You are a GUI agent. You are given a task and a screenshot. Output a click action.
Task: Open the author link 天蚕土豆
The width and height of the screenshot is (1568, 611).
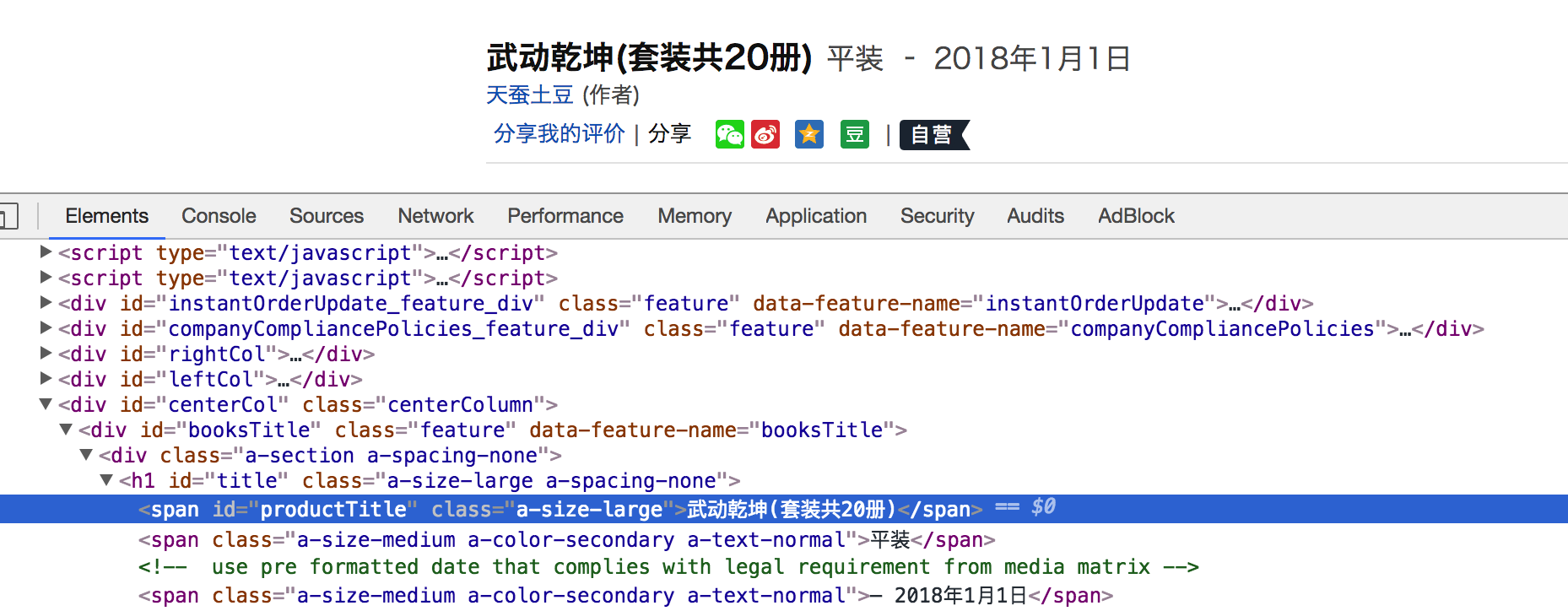click(530, 95)
